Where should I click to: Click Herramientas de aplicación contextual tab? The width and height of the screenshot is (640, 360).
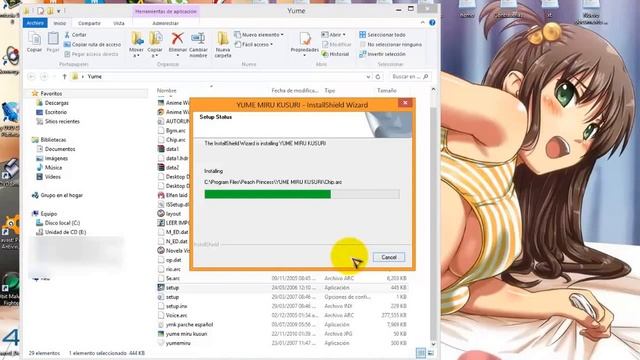[166, 11]
